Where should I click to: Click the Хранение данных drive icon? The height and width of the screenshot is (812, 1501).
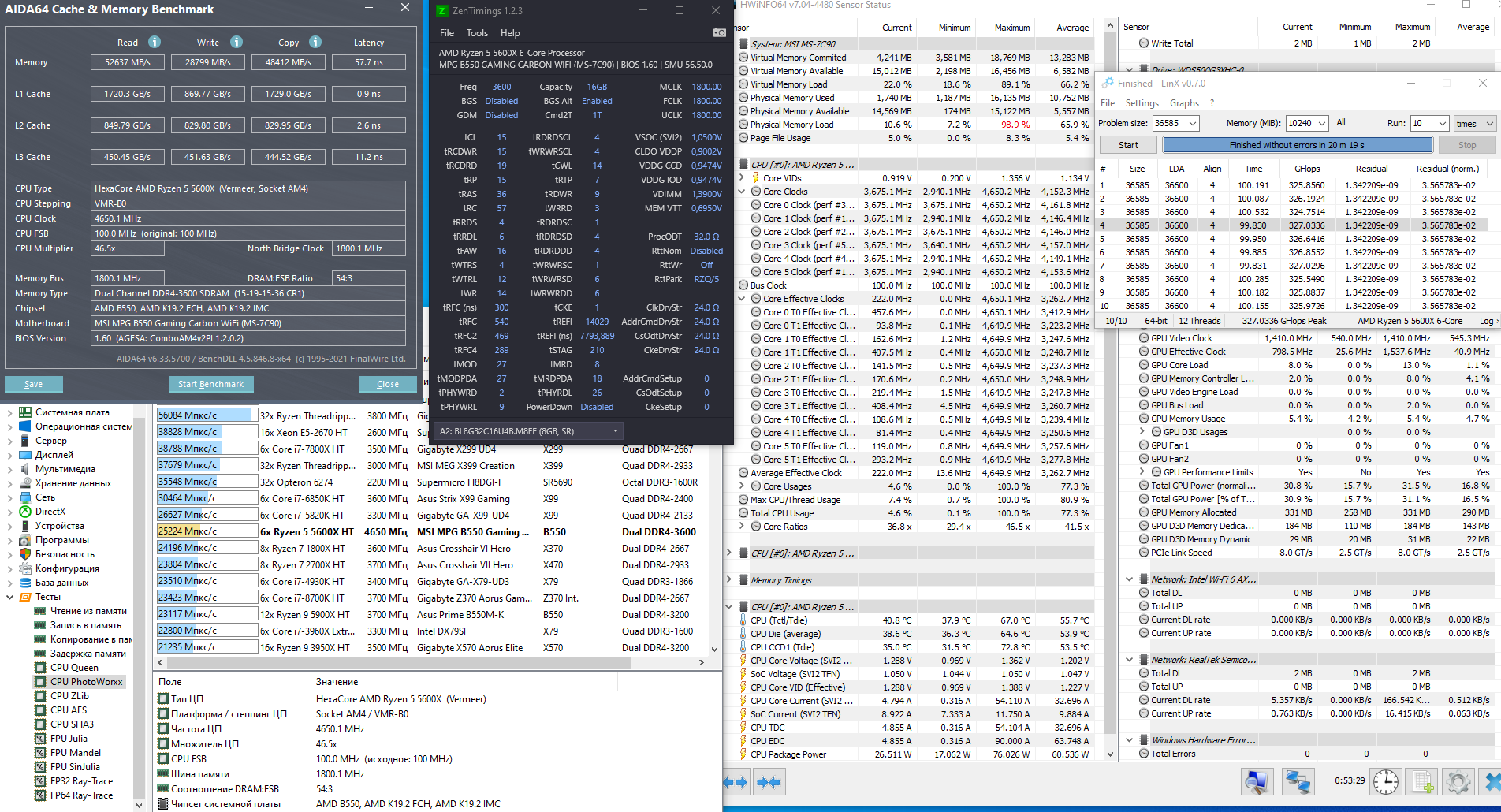[x=25, y=483]
